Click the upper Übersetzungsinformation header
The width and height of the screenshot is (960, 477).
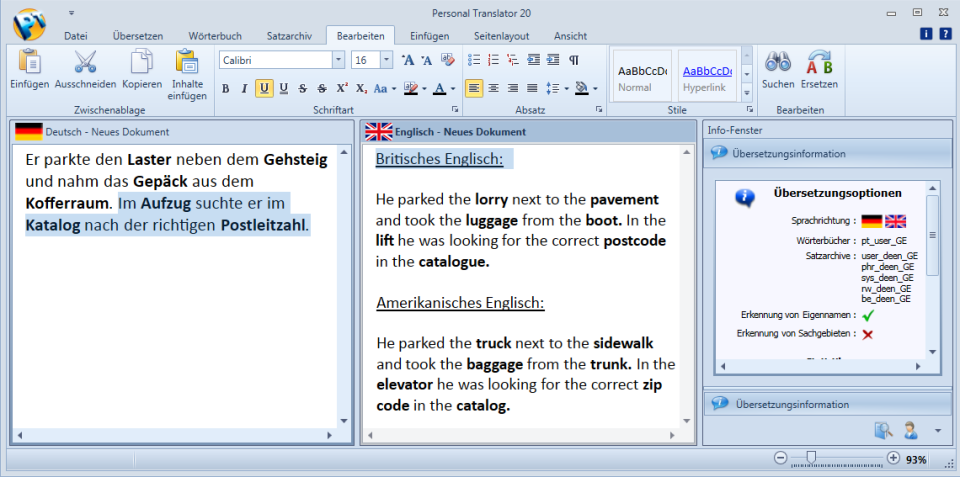click(x=827, y=154)
